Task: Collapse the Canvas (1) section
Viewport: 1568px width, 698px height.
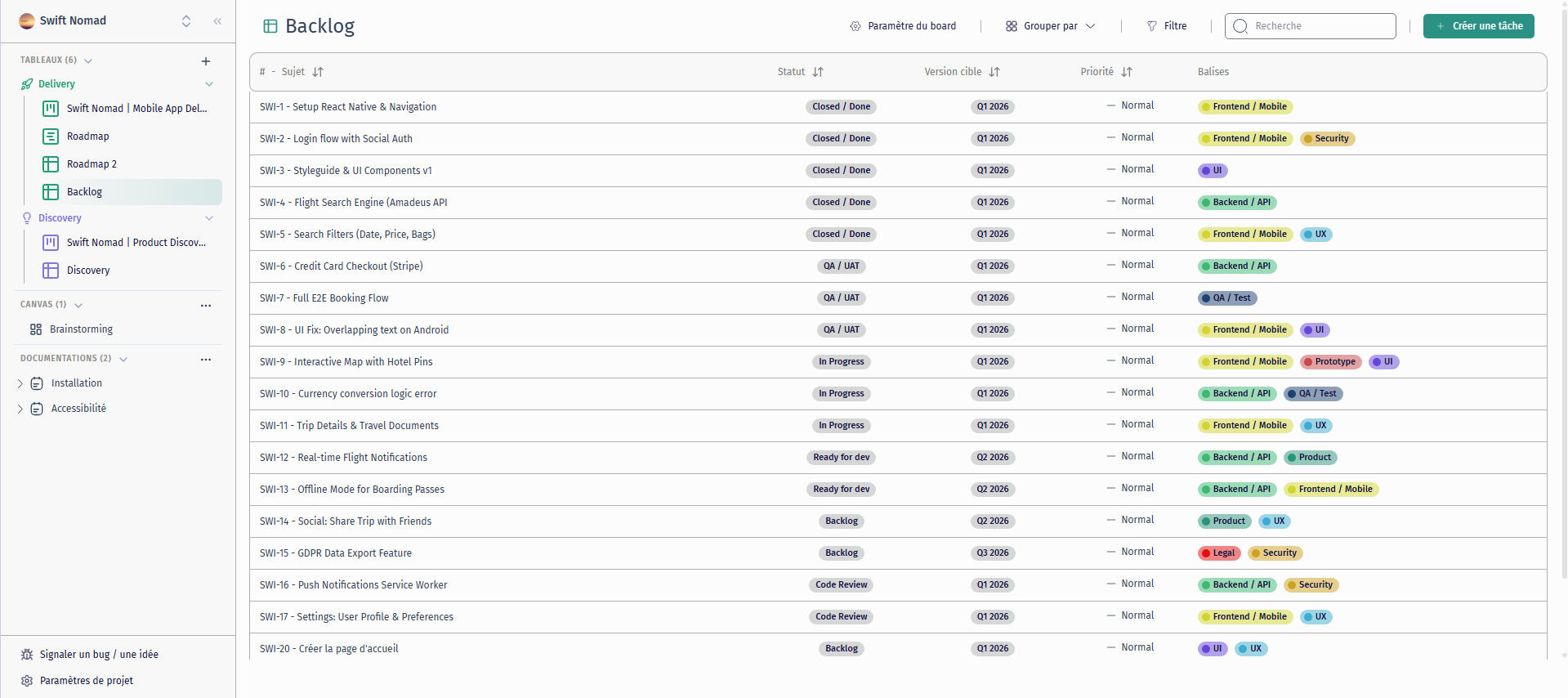Action: point(78,305)
